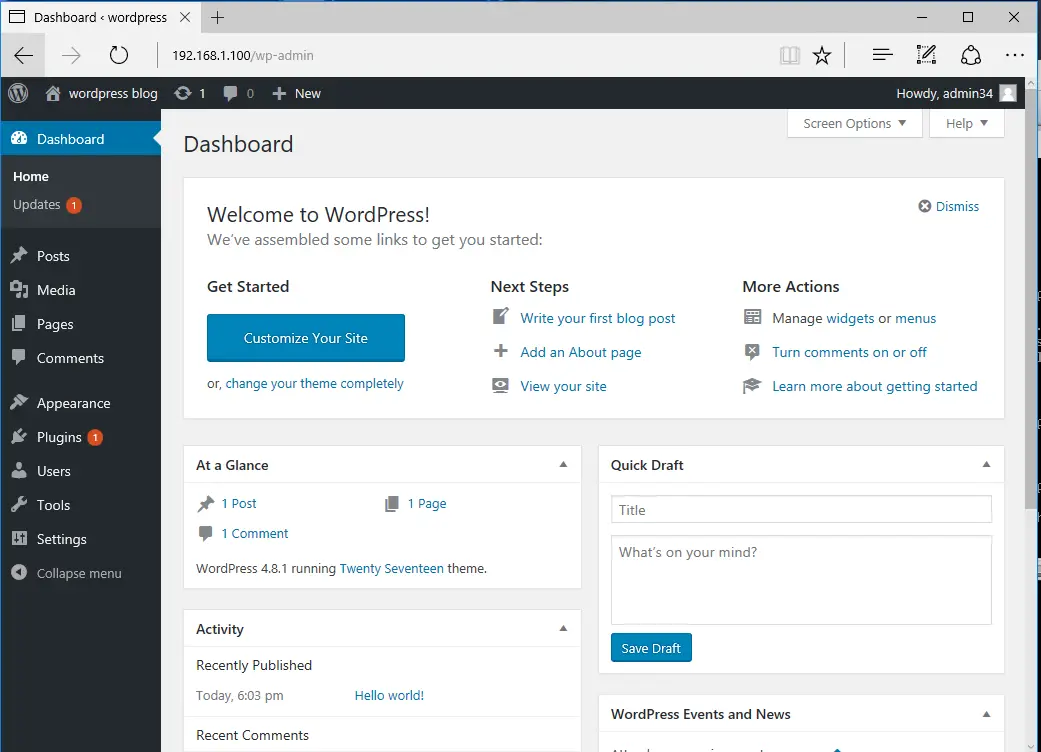
Task: Click the Tools wrench icon in sidebar
Action: [19, 504]
